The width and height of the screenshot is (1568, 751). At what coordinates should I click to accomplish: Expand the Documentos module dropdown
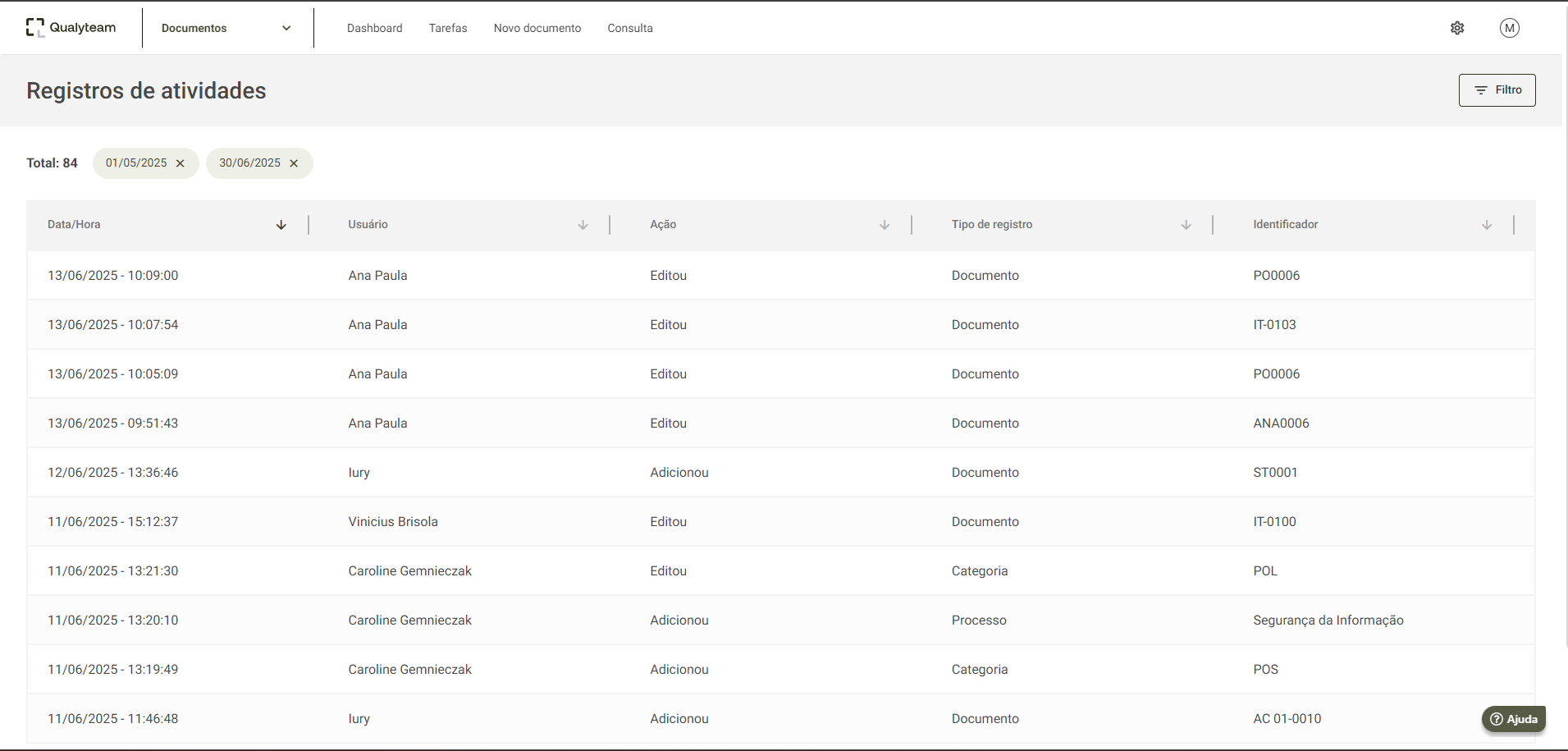226,28
